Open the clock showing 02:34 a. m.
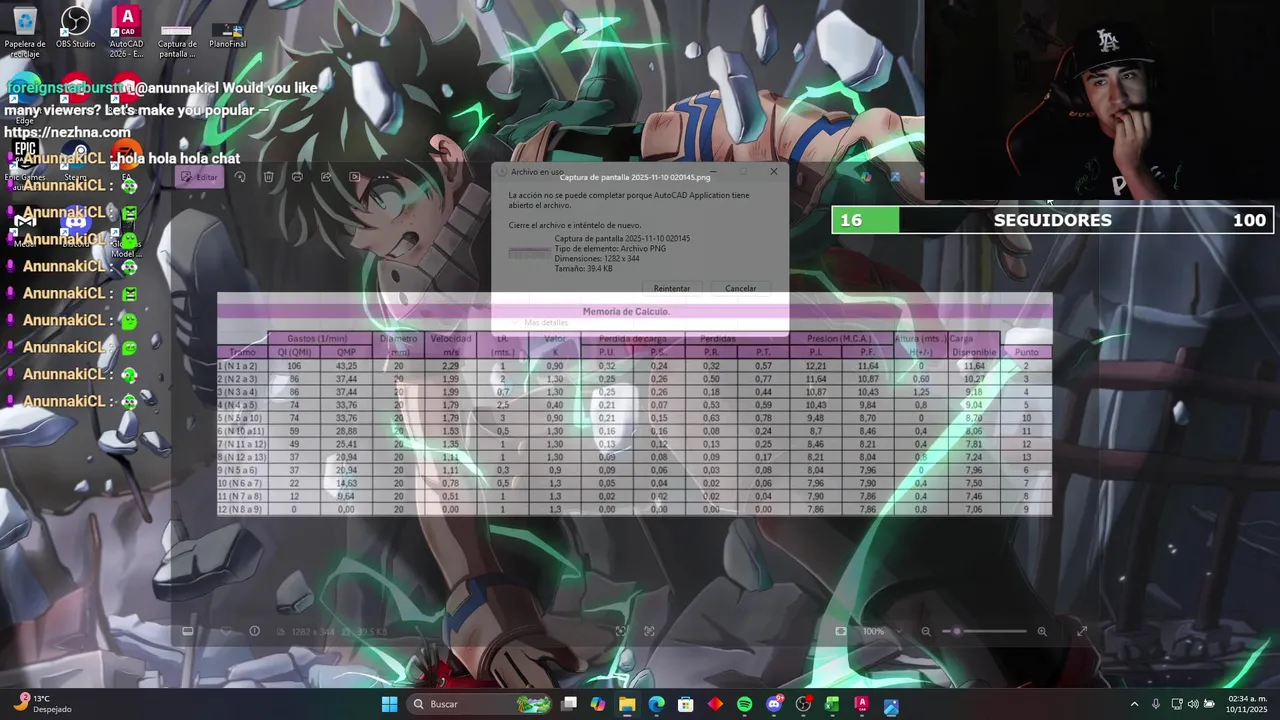Image resolution: width=1280 pixels, height=720 pixels. (1247, 704)
